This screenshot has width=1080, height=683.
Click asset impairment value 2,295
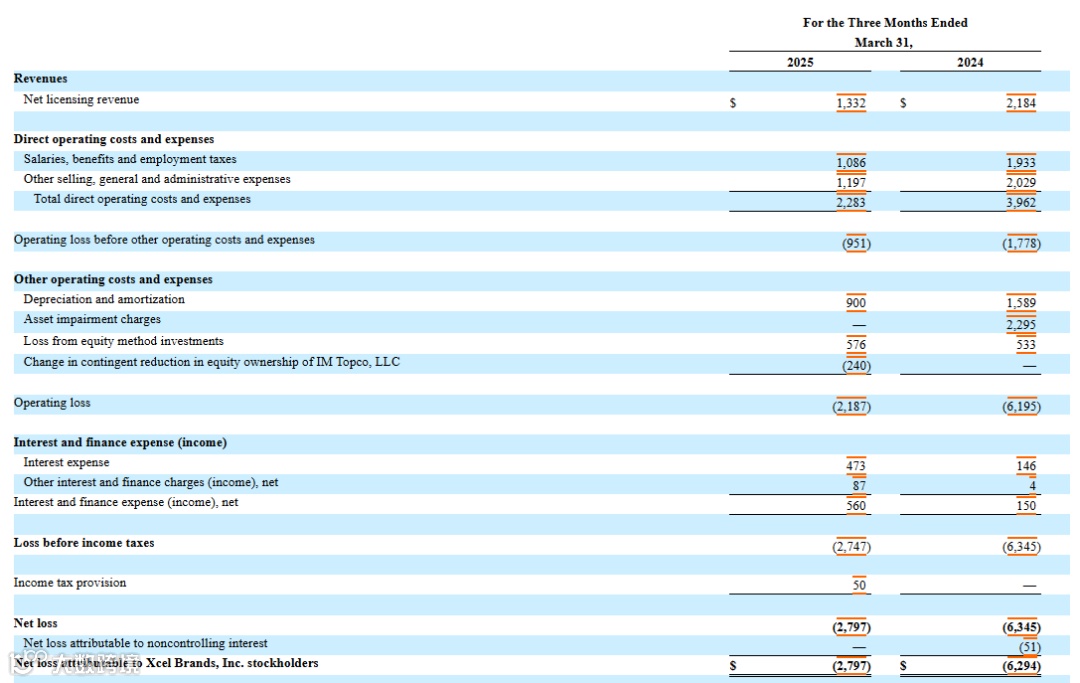click(x=1021, y=325)
